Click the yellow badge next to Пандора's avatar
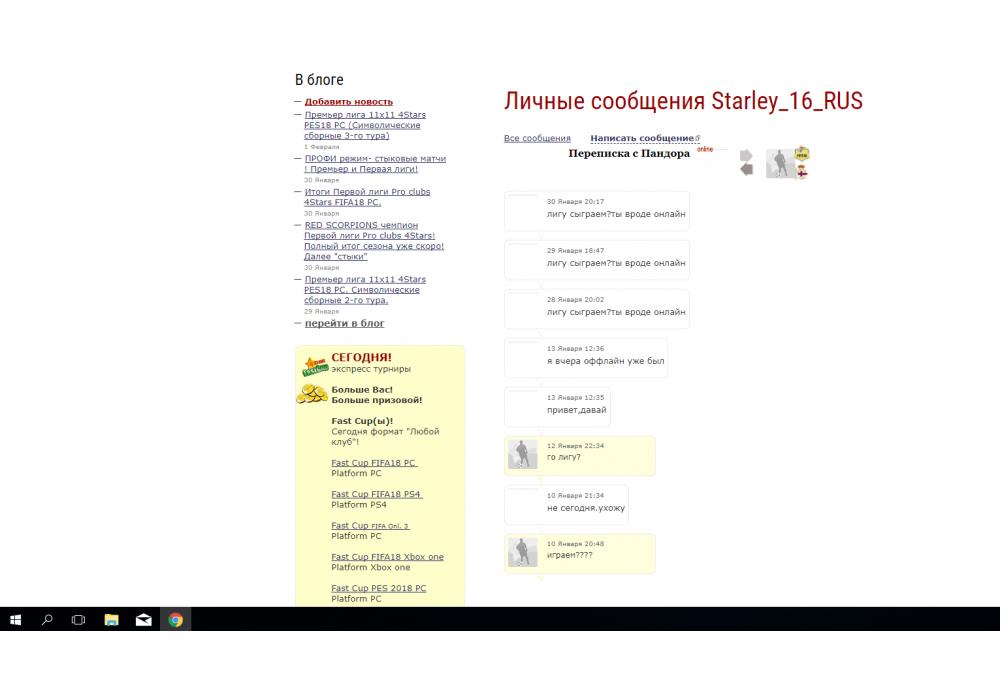Viewport: 1000px width, 700px height. pyautogui.click(x=802, y=154)
